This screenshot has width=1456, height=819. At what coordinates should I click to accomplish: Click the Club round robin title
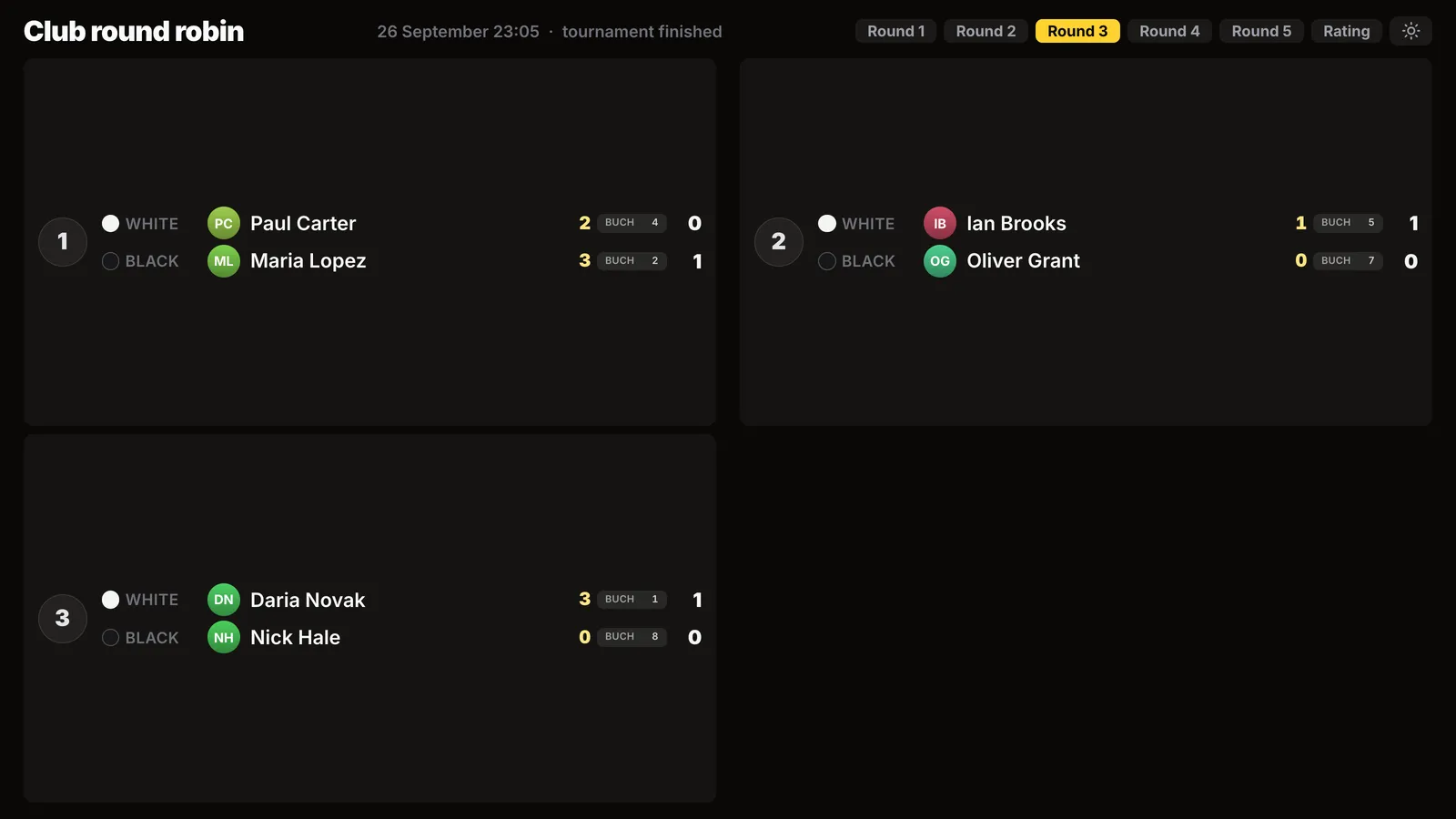[134, 31]
